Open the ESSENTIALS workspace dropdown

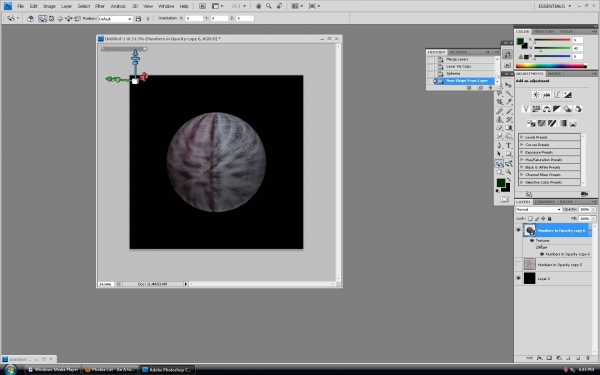click(554, 6)
